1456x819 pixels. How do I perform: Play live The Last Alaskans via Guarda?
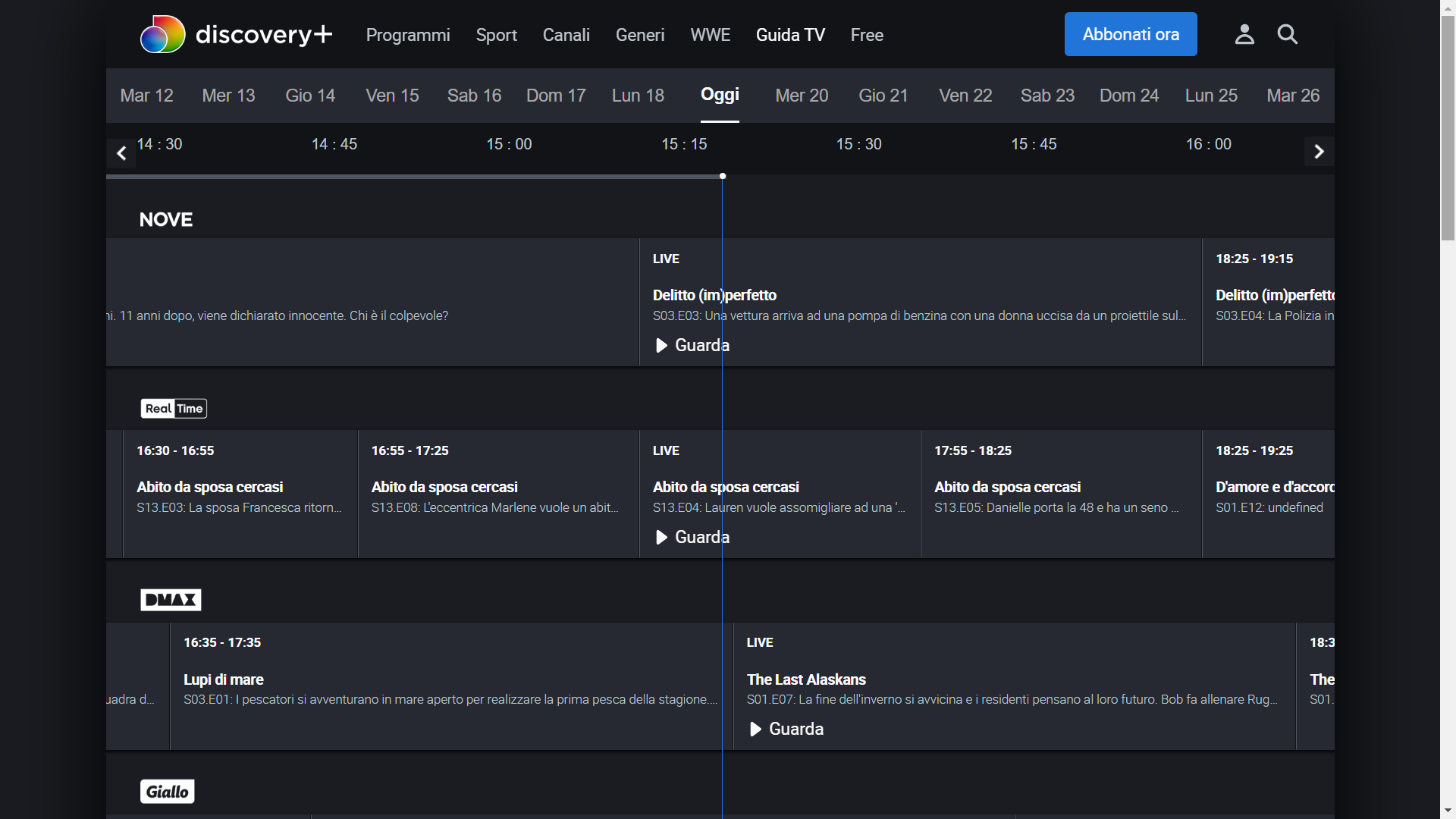coord(786,730)
